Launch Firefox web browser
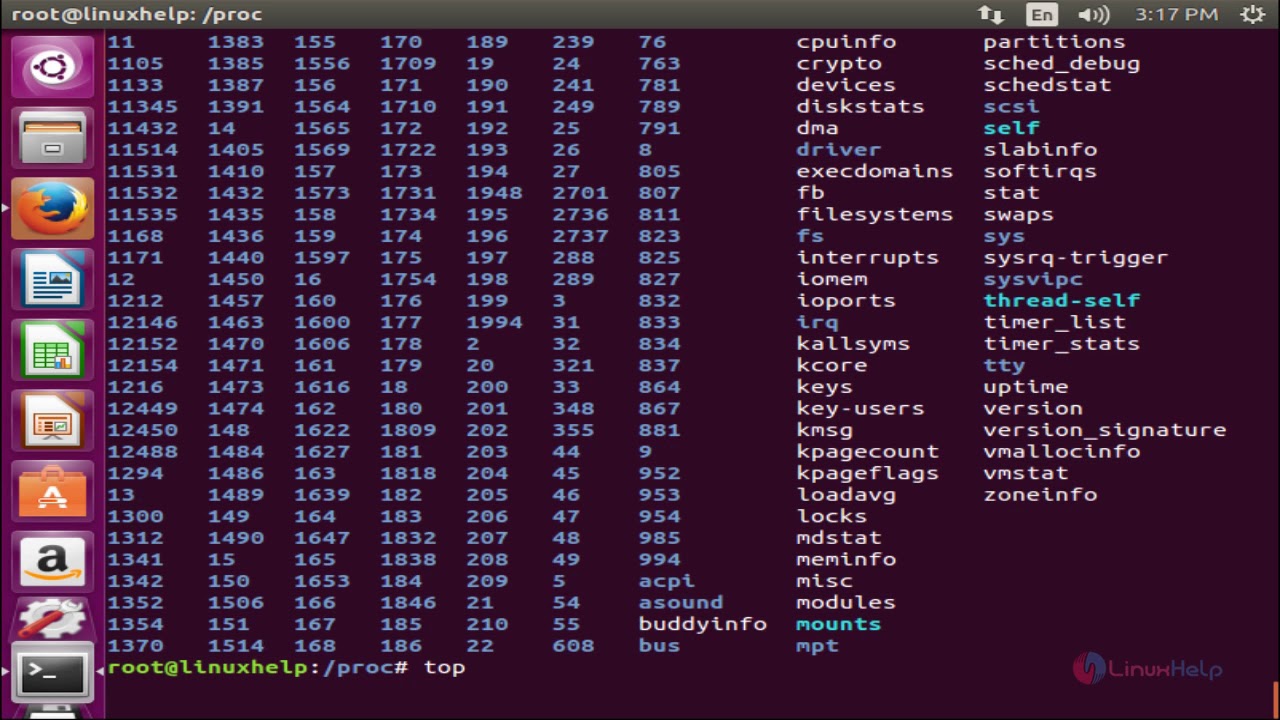This screenshot has width=1280, height=720. click(52, 208)
